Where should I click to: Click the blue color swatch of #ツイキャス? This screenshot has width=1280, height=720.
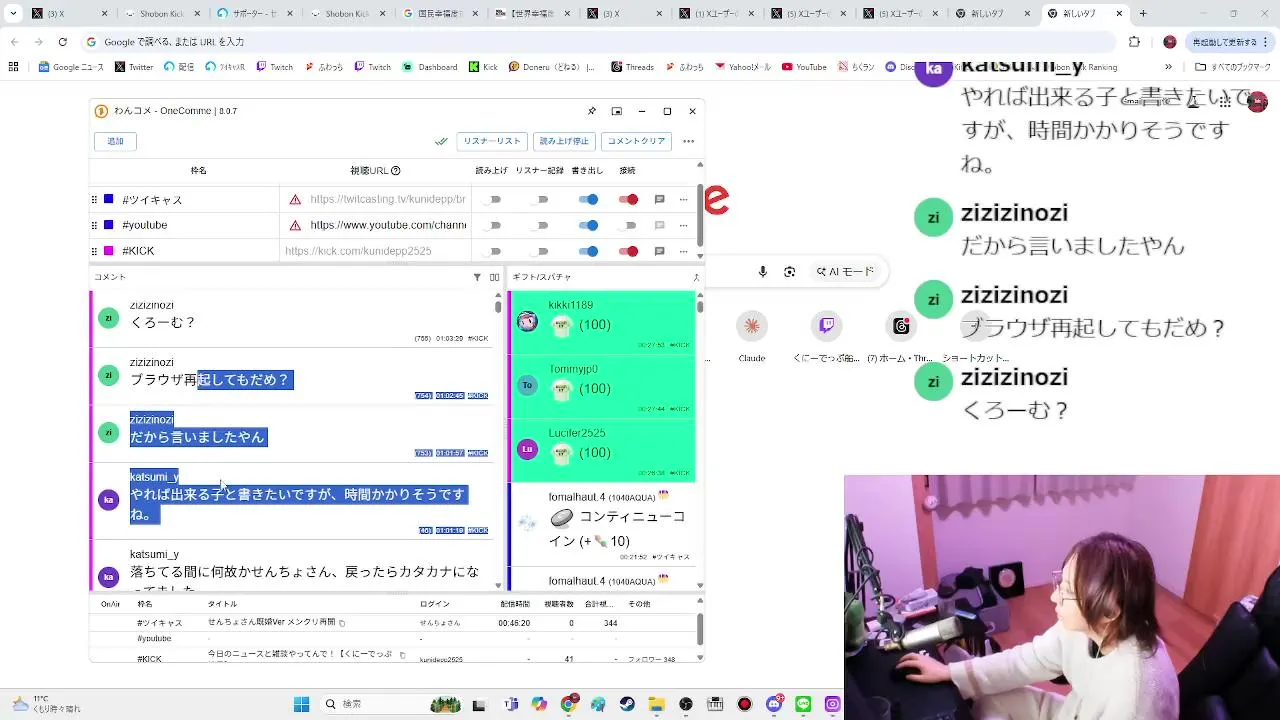(109, 200)
